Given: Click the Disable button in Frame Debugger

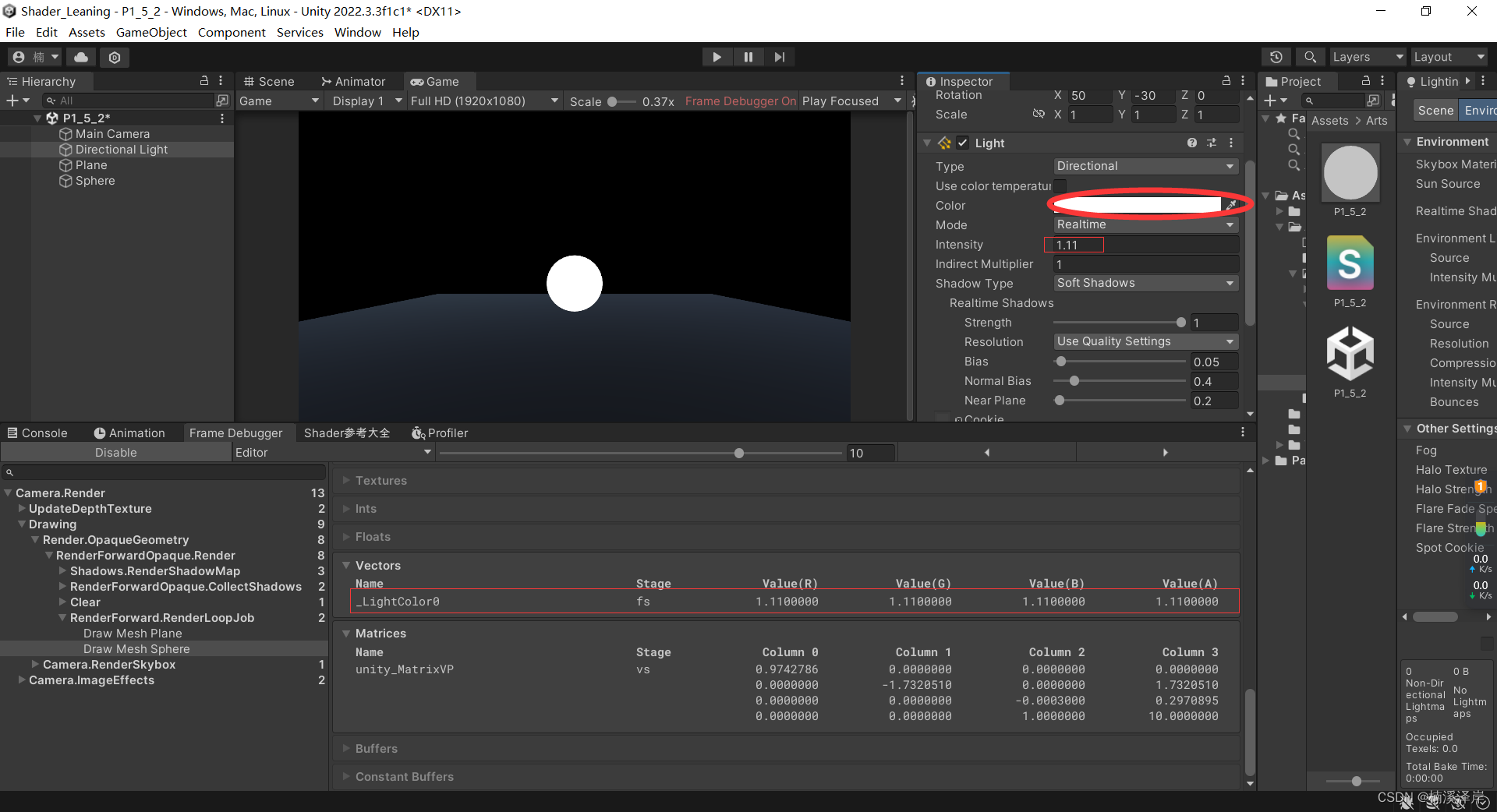Looking at the screenshot, I should coord(115,453).
